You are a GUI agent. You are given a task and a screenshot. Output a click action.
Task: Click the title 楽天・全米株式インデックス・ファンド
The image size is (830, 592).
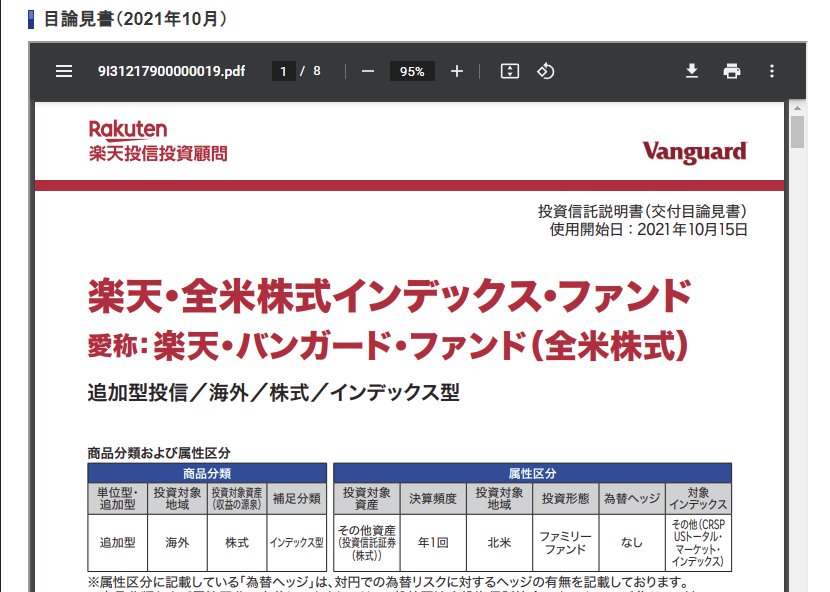coord(390,296)
